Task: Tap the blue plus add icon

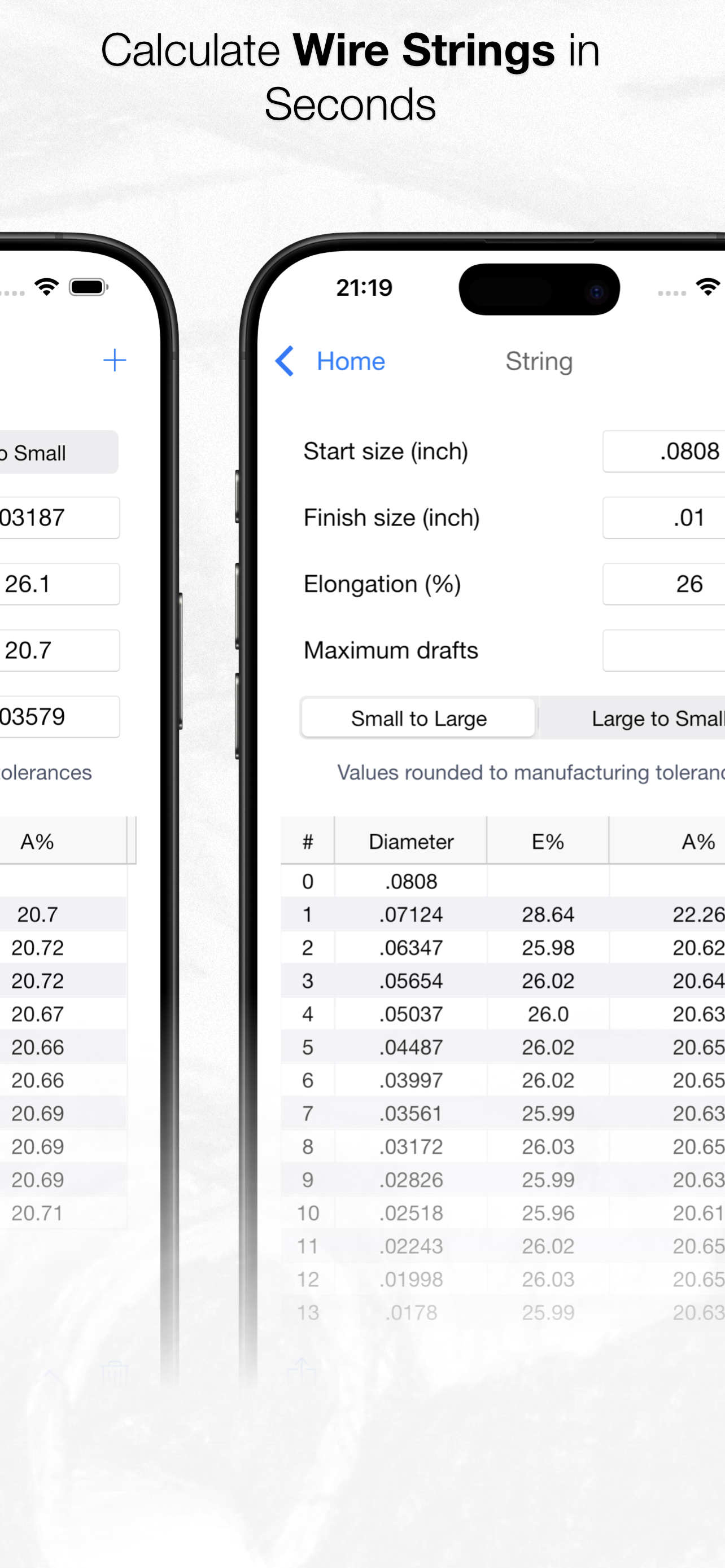Action: [x=115, y=360]
